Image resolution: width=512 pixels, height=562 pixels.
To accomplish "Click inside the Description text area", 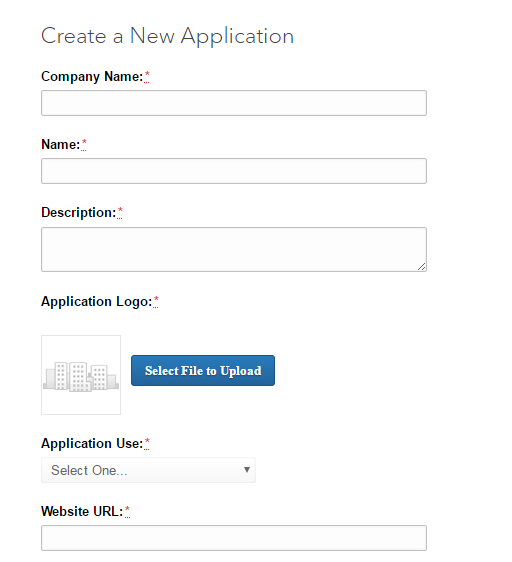I will coord(234,249).
